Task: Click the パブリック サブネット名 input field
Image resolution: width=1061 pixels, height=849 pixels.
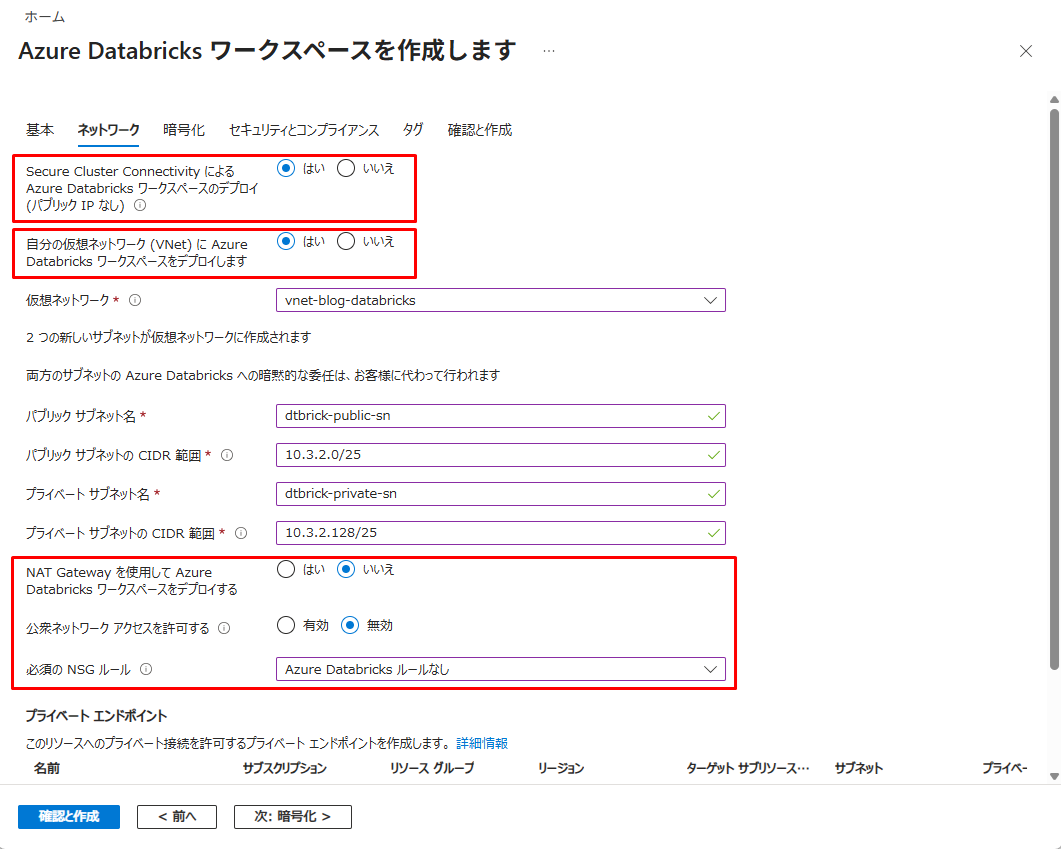Action: 500,416
